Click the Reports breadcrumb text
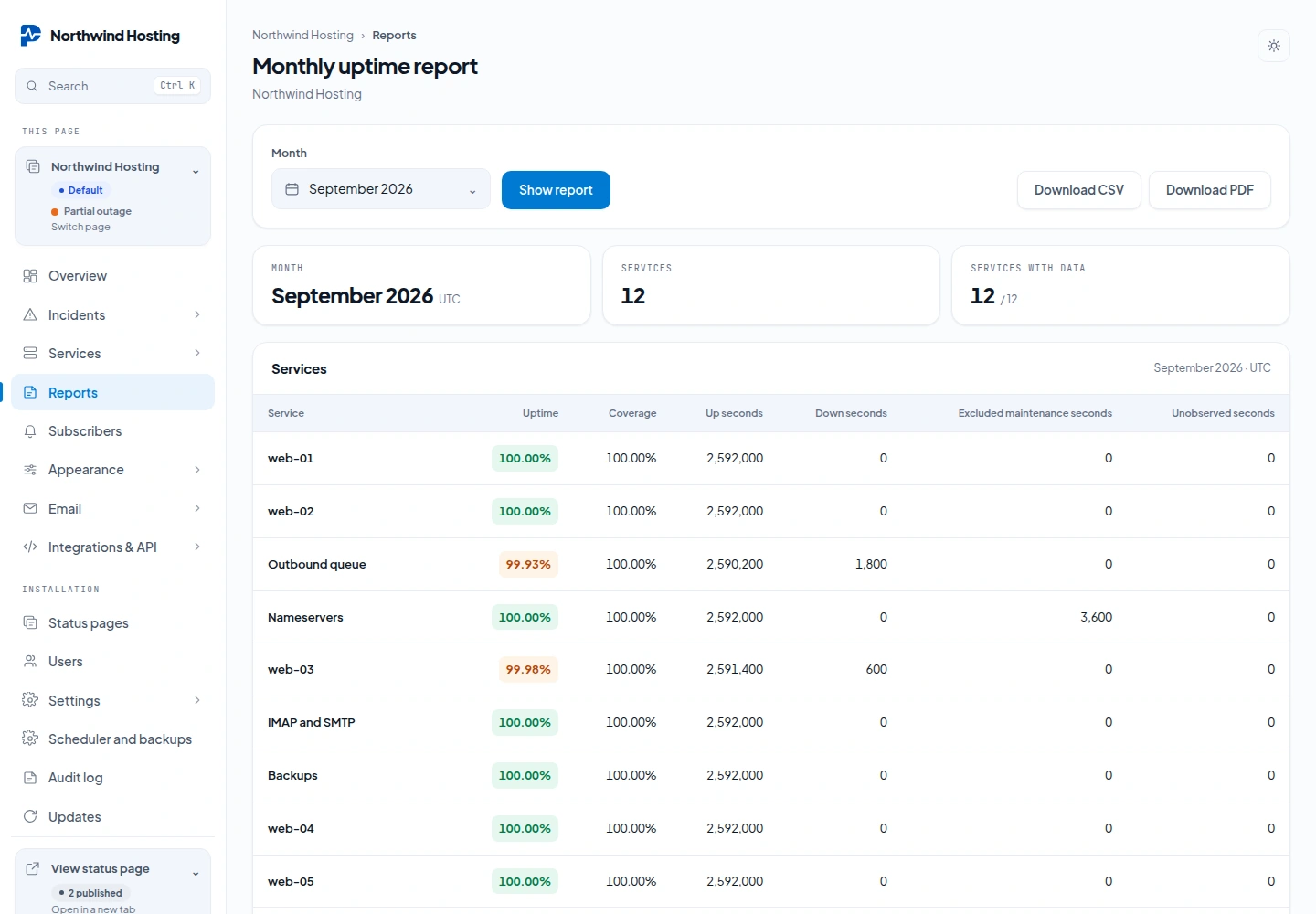The image size is (1316, 914). point(394,35)
